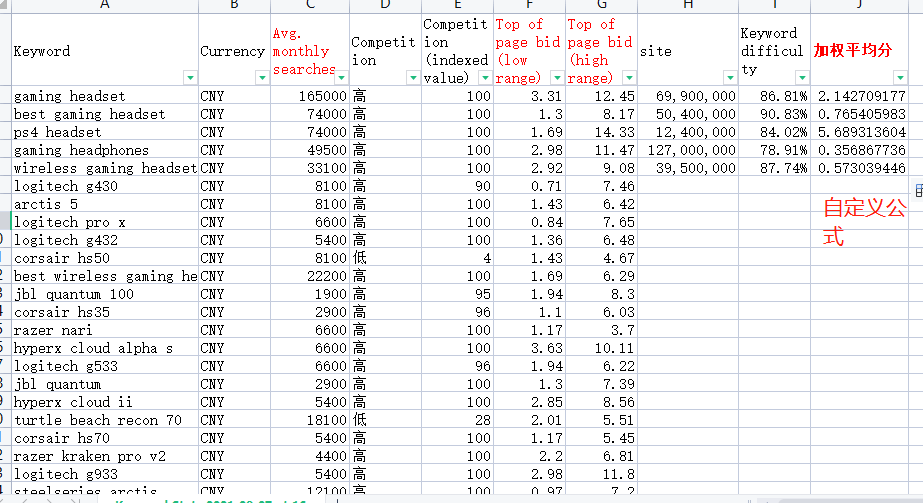Select the cell 'razer nari'
Image resolution: width=923 pixels, height=503 pixels.
[105, 330]
